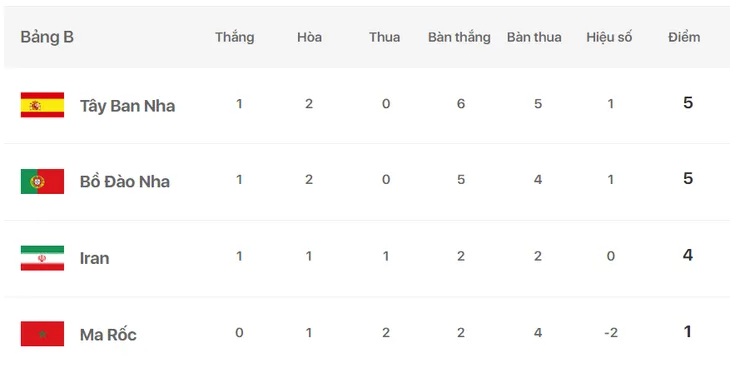Open the Tây Ban Nha team link

(x=128, y=106)
